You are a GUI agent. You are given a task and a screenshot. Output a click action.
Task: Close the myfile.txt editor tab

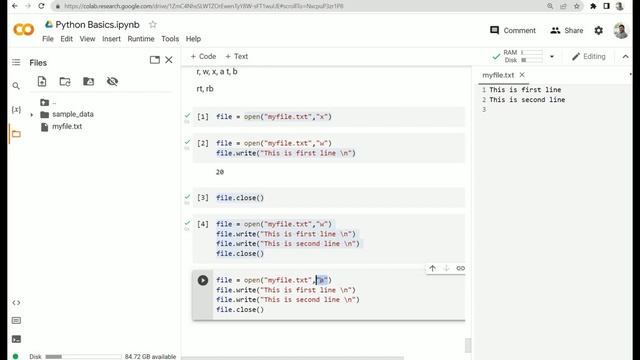[x=522, y=75]
